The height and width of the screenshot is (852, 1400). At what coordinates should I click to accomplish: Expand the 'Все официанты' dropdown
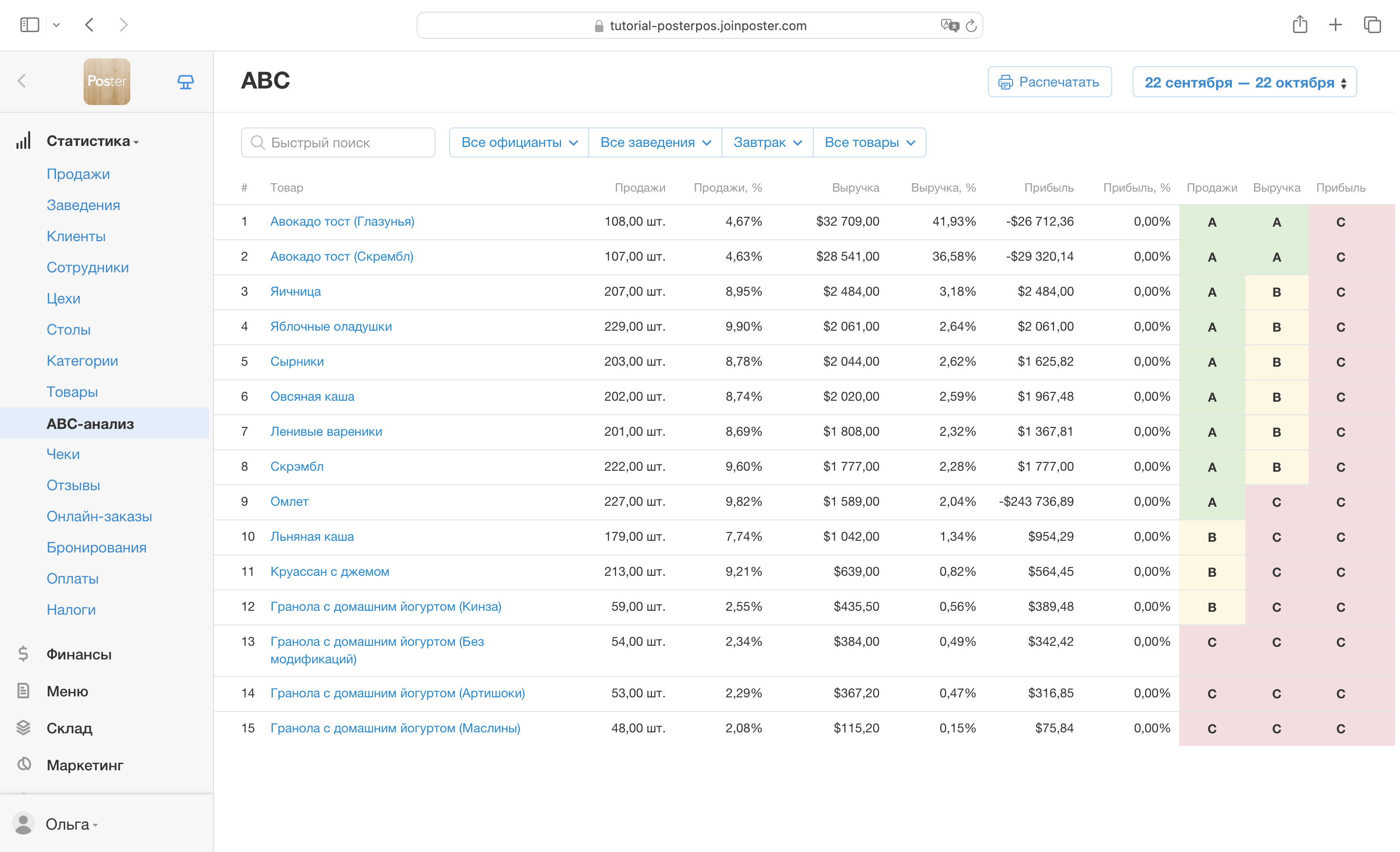tap(519, 142)
